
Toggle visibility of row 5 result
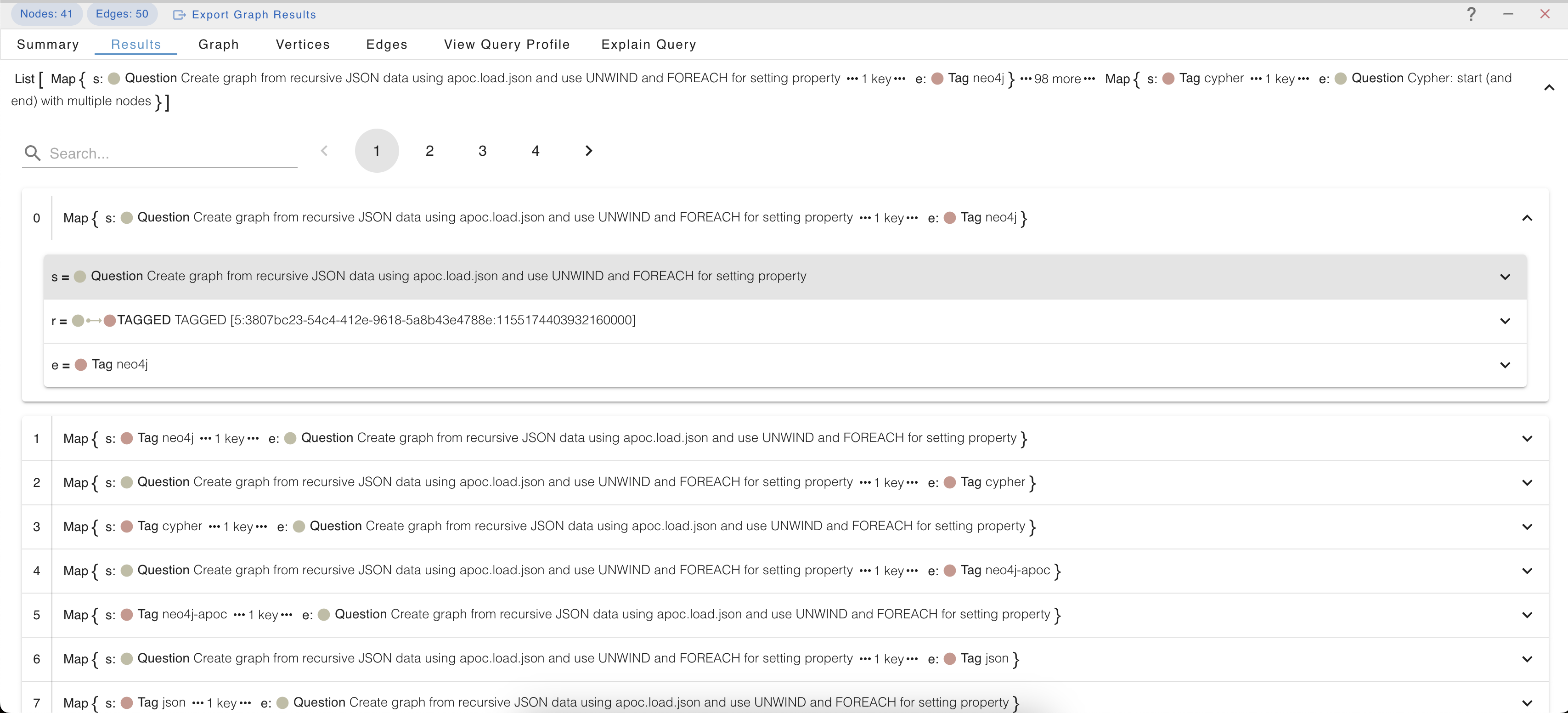pos(1527,614)
